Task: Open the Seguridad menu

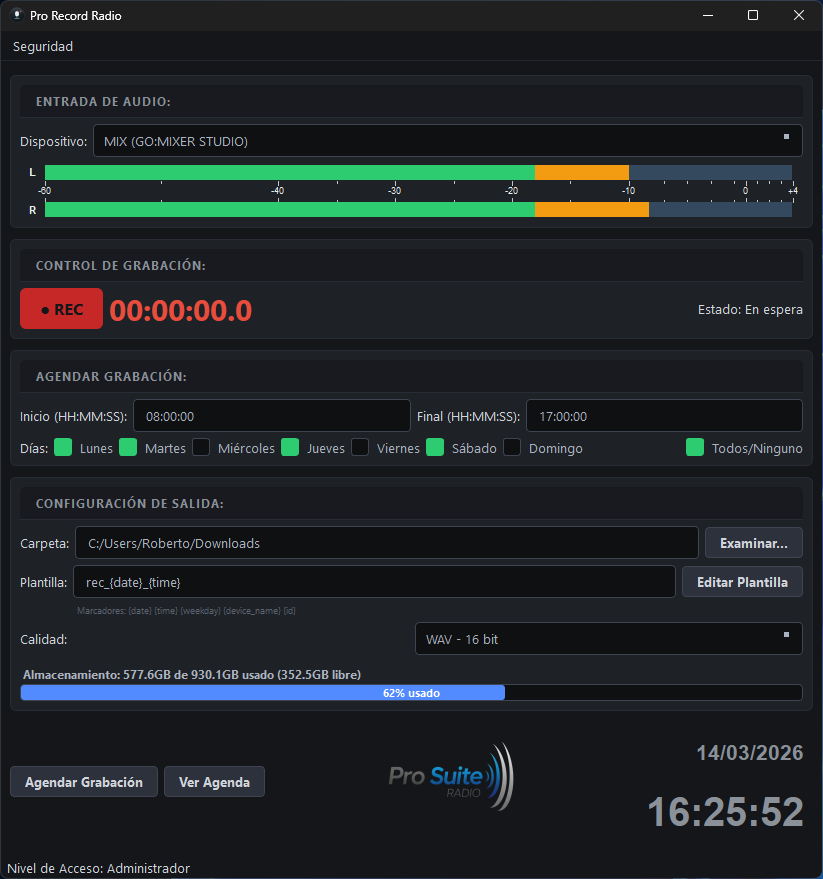Action: click(x=43, y=46)
